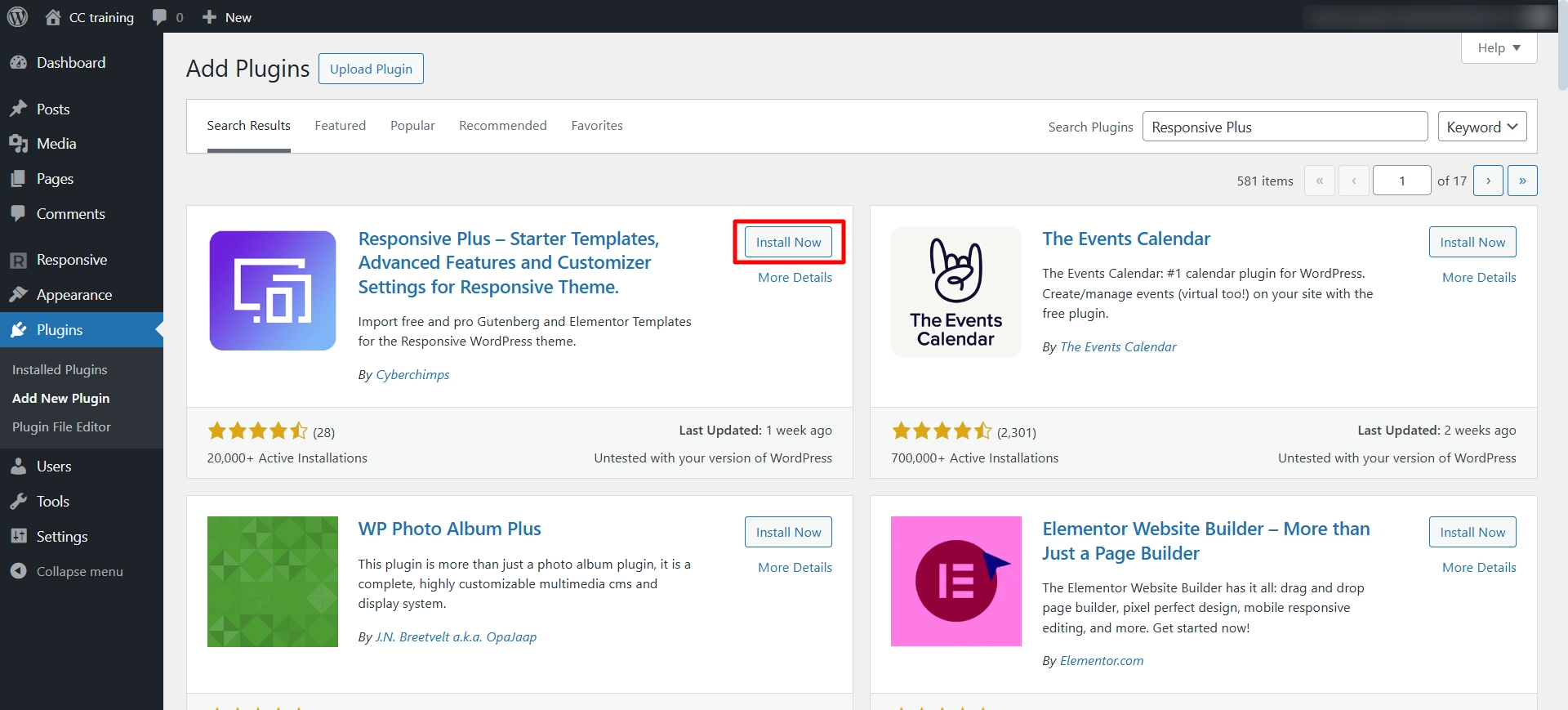The width and height of the screenshot is (1568, 710).
Task: Open the Keyword search type dropdown
Action: pos(1482,127)
